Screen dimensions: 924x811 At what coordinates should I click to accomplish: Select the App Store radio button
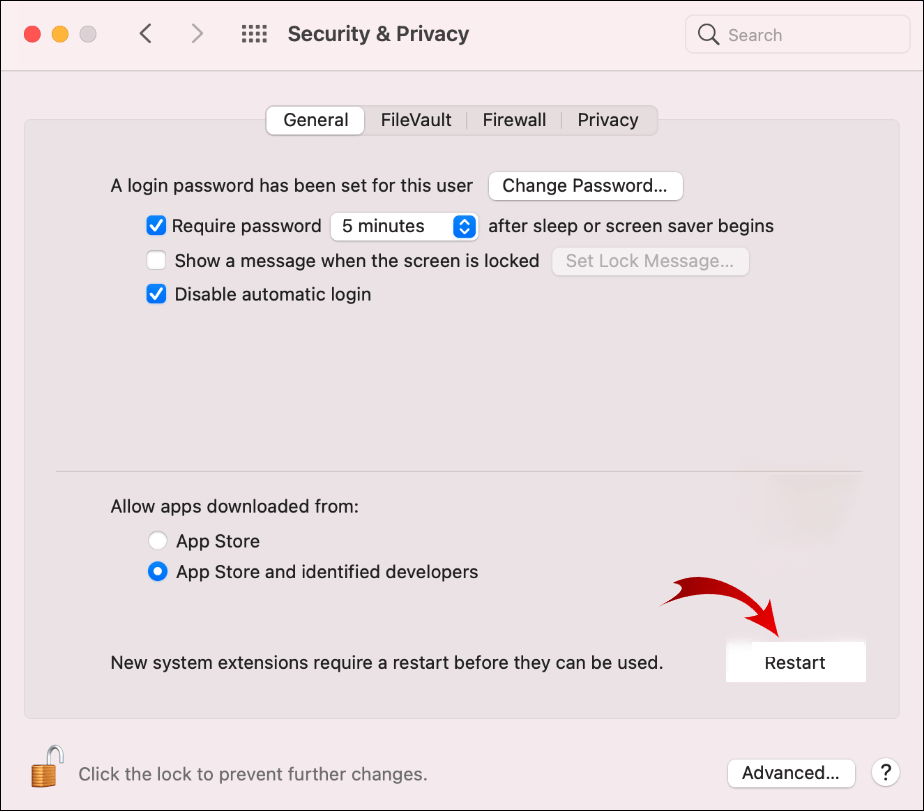click(157, 541)
